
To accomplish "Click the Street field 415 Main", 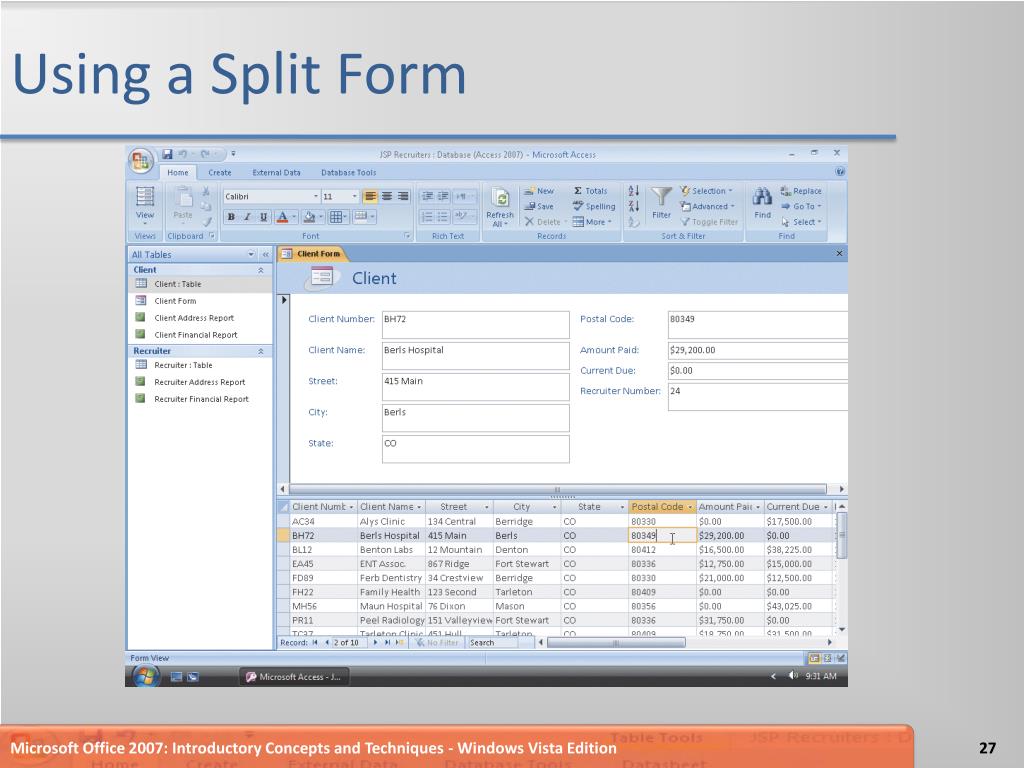I will 475,387.
